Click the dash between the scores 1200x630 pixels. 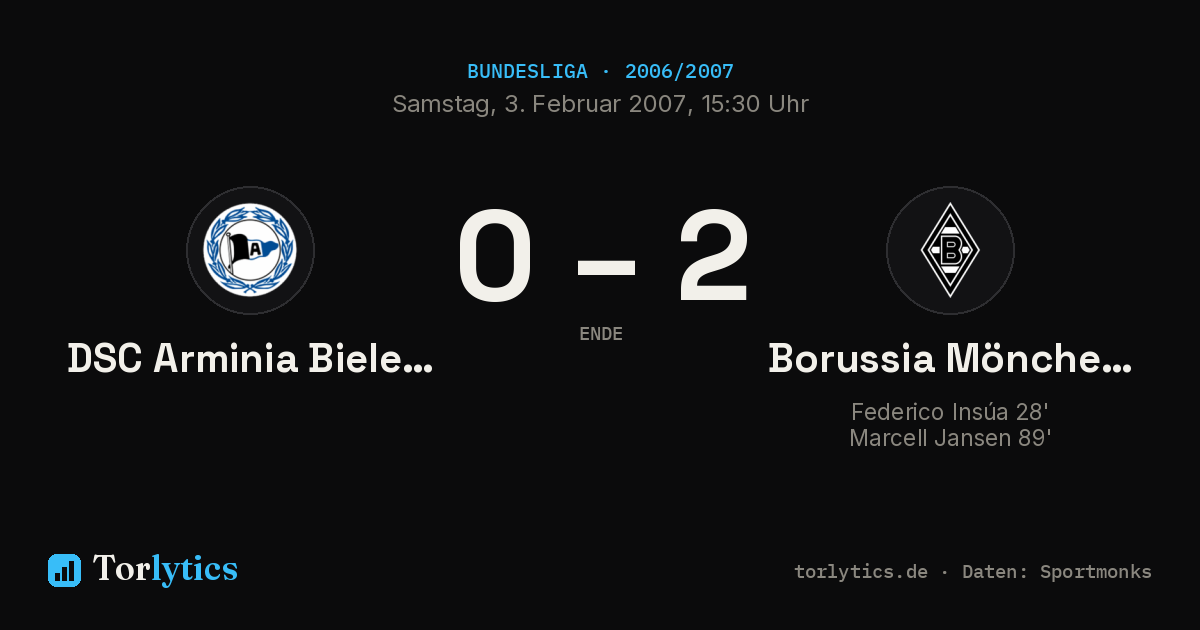[606, 267]
